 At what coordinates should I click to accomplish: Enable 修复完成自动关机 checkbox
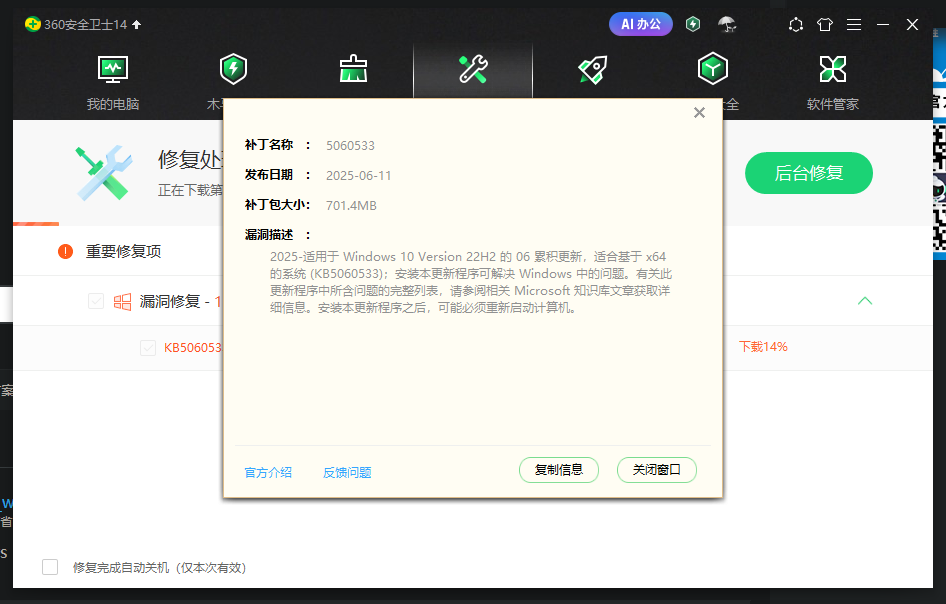click(x=50, y=566)
